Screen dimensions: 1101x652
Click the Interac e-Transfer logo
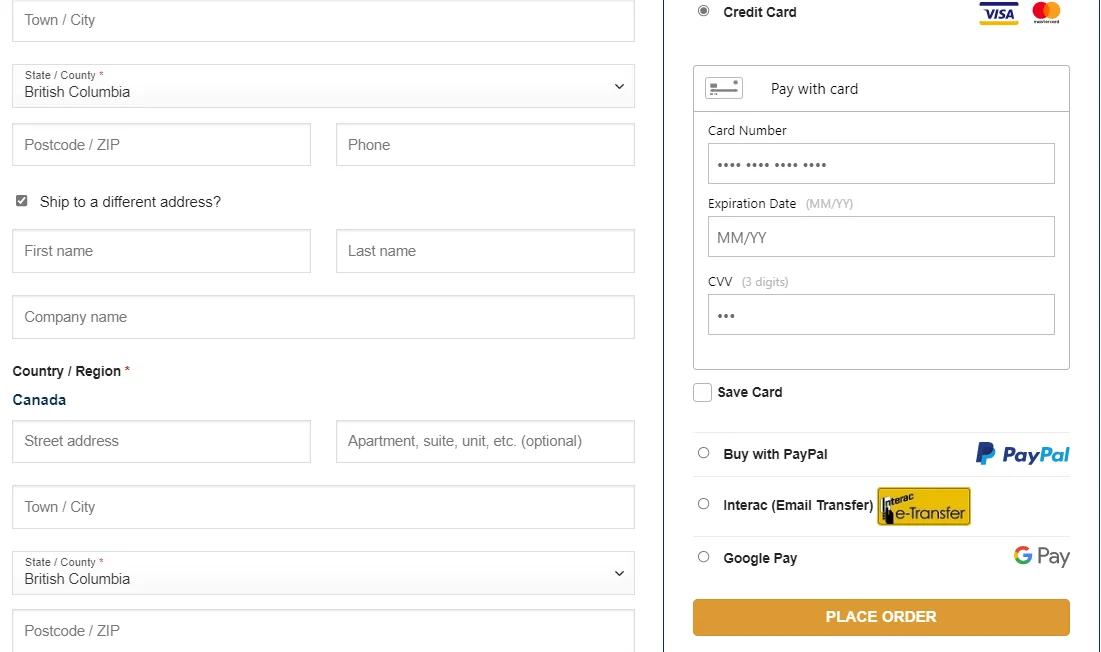(x=924, y=506)
